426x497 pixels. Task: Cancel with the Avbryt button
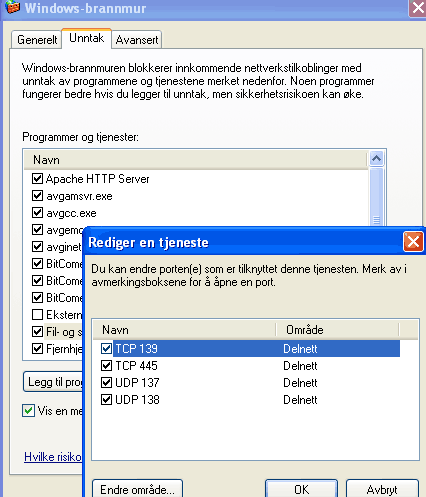382,489
